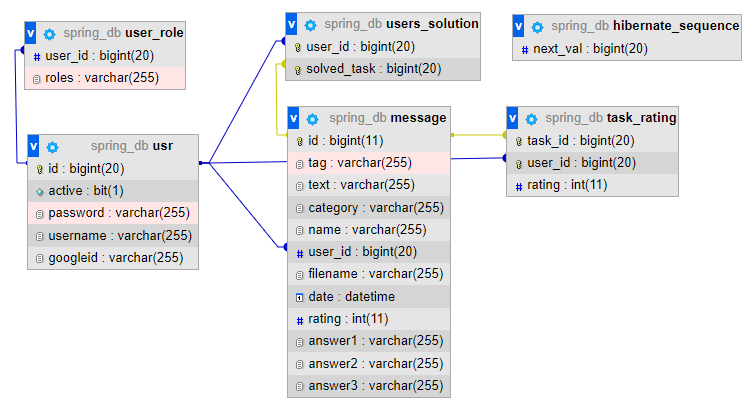Open hibernate_sequence table gear options
Viewport: 754px width, 407px height.
tap(537, 27)
